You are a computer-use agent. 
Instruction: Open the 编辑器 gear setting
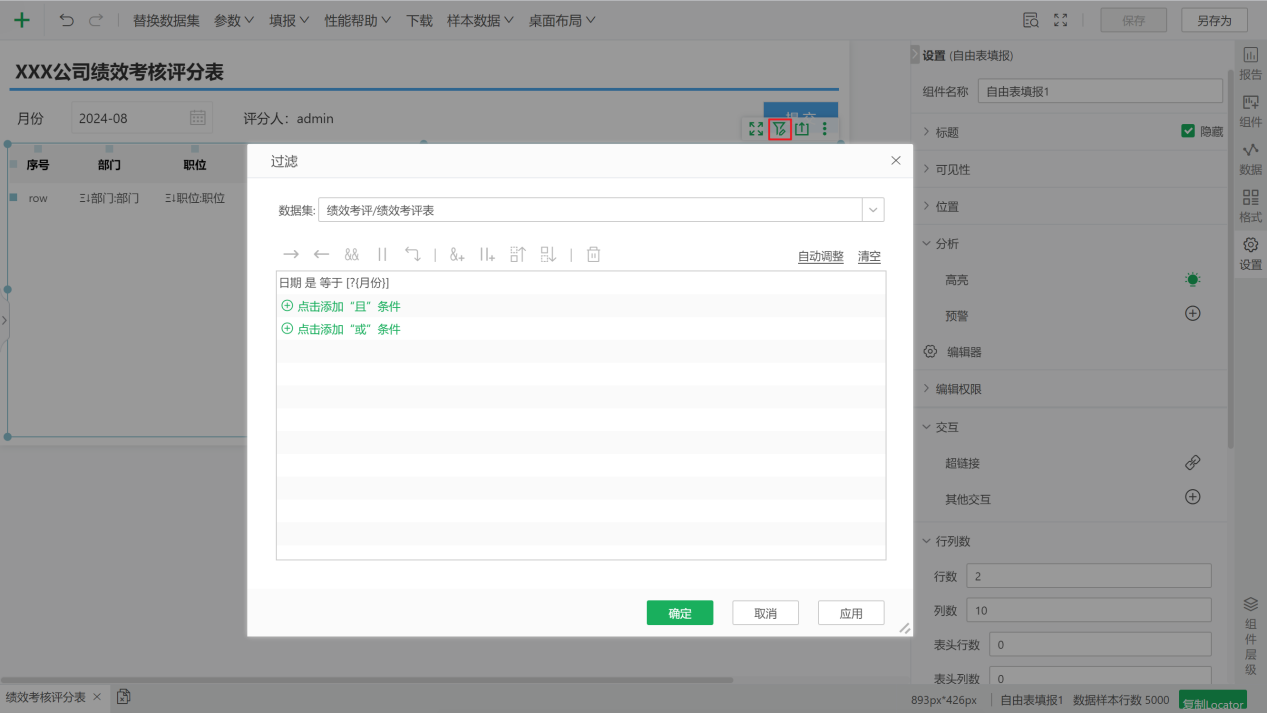[x=930, y=352]
